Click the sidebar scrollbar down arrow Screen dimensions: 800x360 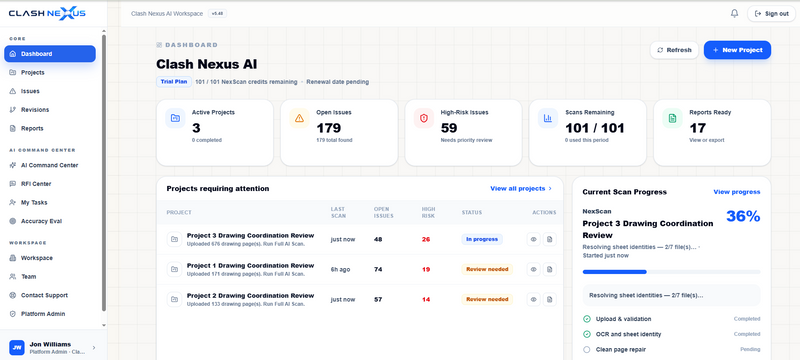pos(104,325)
